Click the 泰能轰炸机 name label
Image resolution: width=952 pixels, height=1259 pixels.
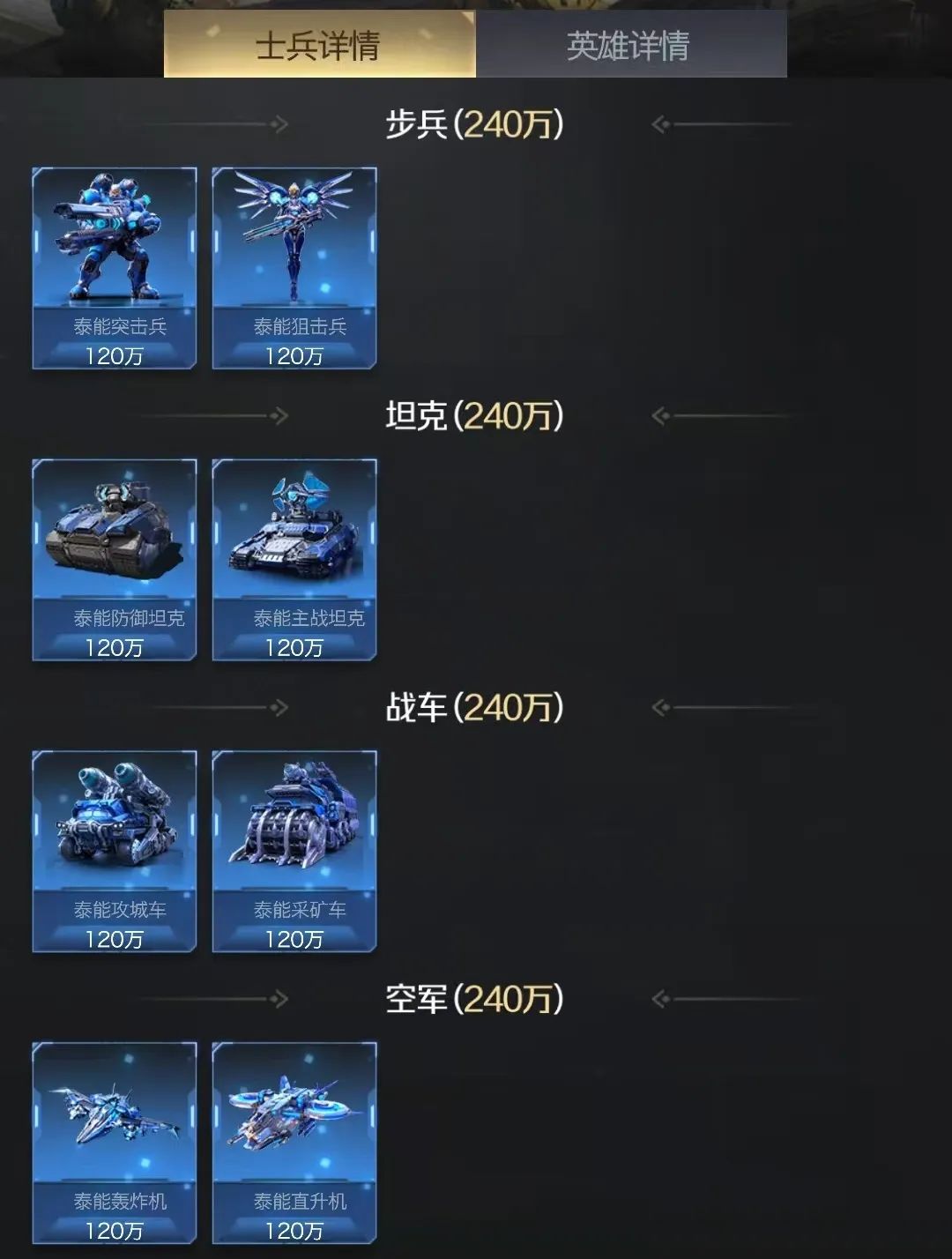(x=120, y=1202)
